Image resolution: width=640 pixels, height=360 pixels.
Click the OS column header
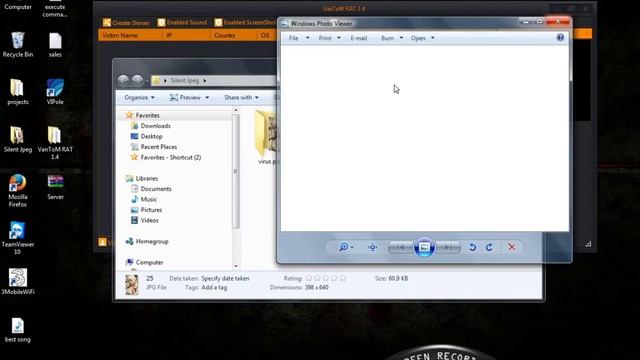267,36
